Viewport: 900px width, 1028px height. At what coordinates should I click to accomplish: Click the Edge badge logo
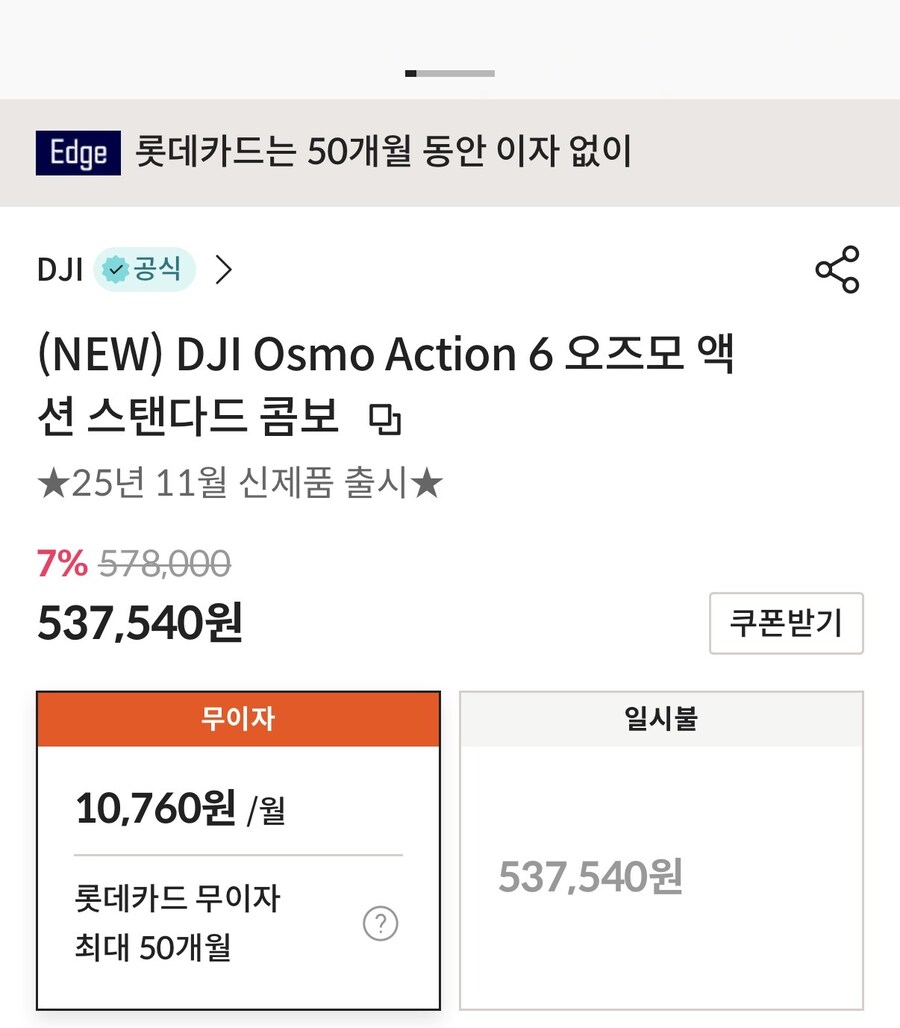click(78, 154)
